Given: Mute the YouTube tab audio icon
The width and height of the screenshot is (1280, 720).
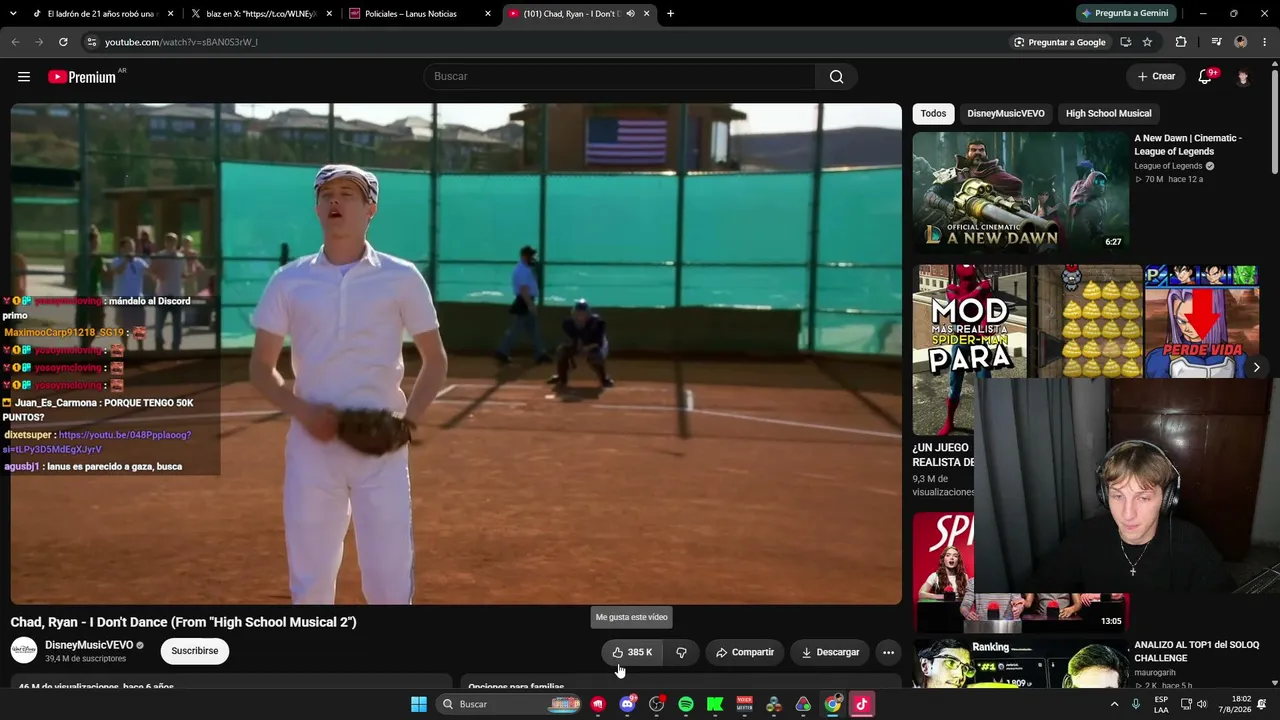Looking at the screenshot, I should 630,14.
